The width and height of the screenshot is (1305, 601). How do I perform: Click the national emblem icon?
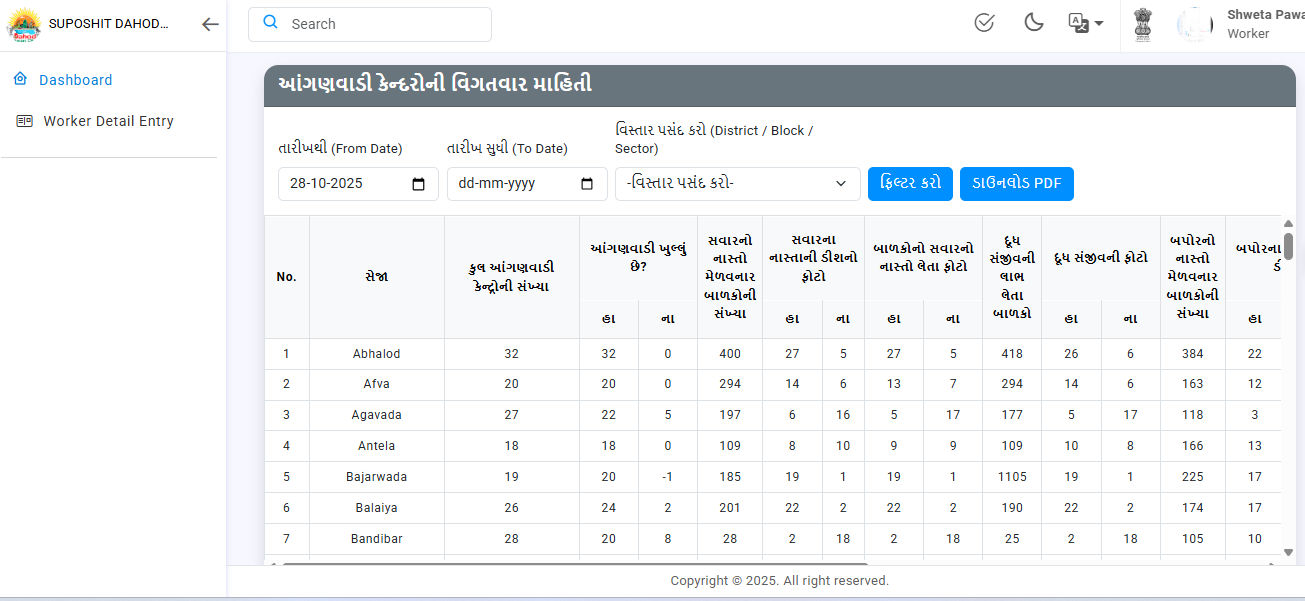(x=1143, y=24)
